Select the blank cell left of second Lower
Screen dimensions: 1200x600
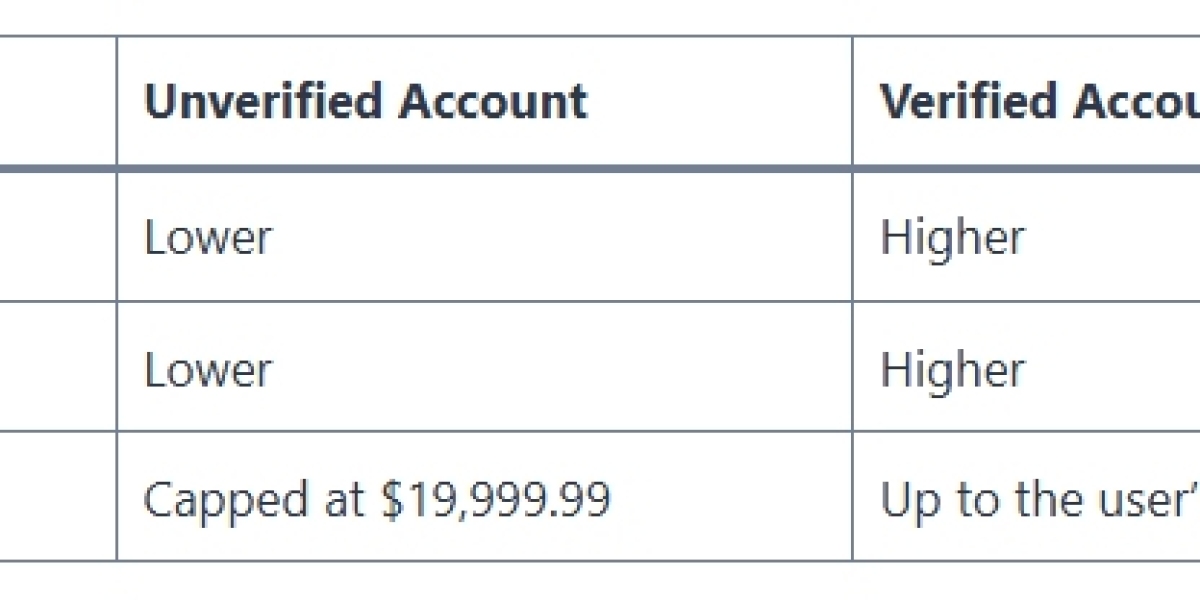click(58, 367)
